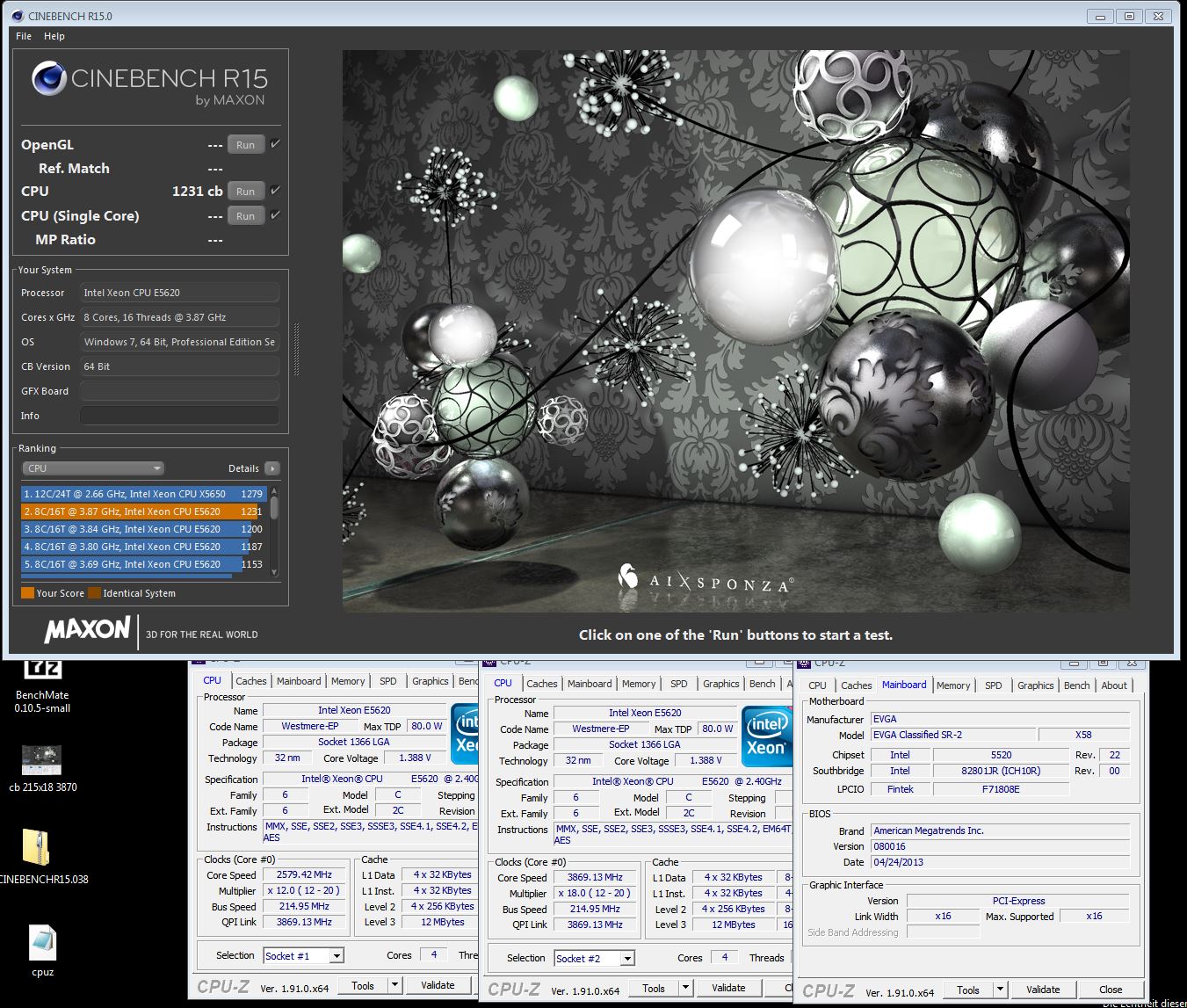Click Validate in Socket #2 CPU-Z window

728,988
